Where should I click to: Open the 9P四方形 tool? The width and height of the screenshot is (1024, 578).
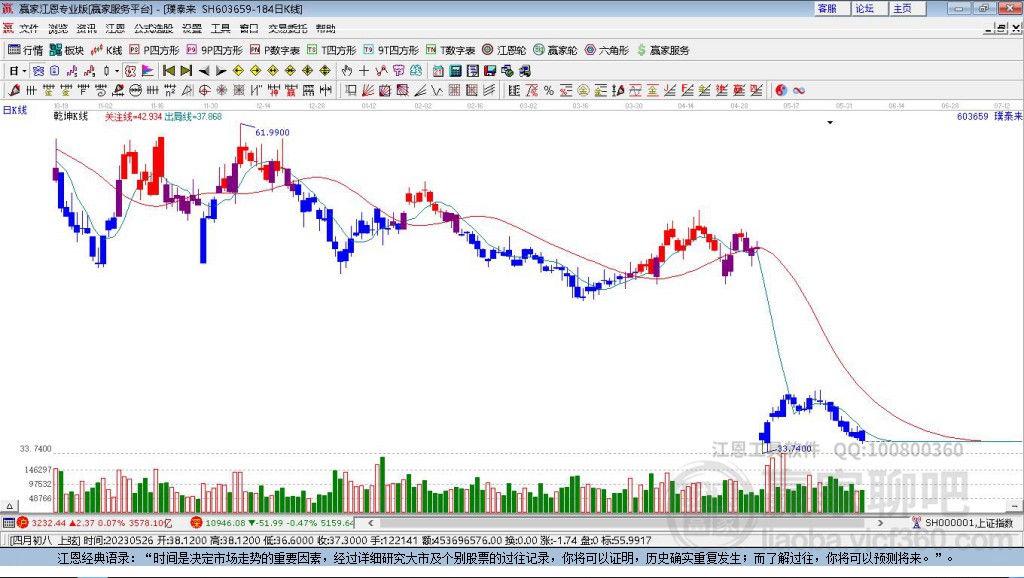214,50
